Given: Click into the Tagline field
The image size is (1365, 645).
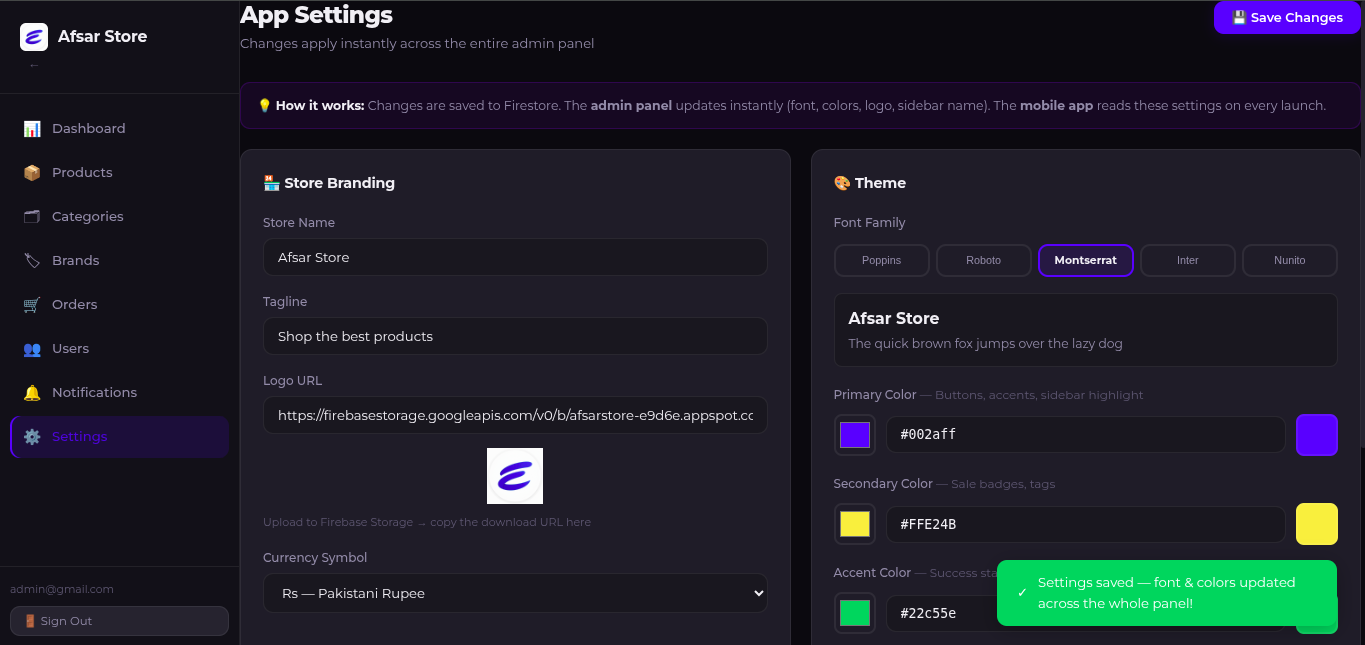Looking at the screenshot, I should pos(515,336).
